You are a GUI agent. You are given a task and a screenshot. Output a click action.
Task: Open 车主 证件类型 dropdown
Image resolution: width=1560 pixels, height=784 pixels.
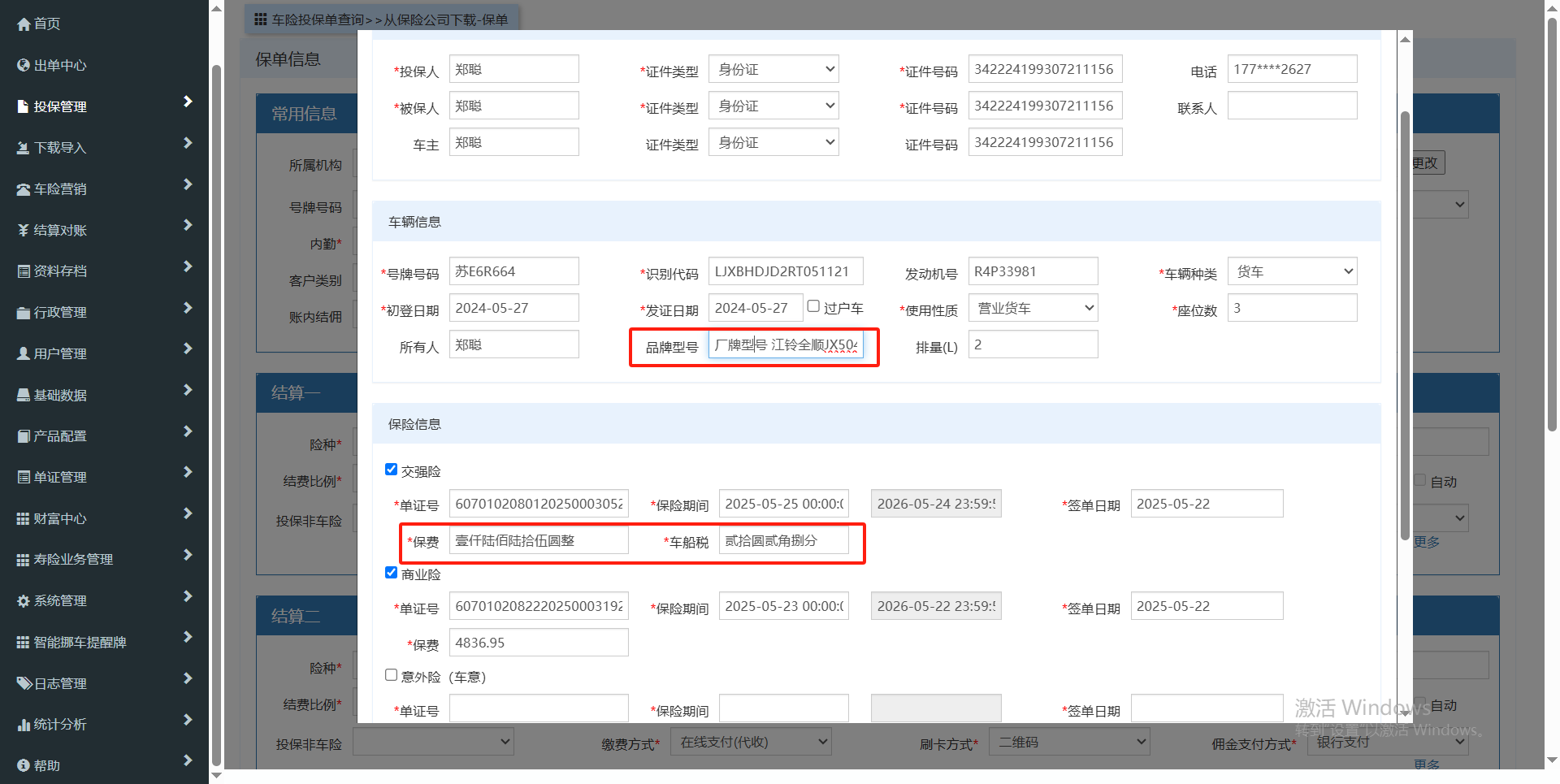[773, 142]
